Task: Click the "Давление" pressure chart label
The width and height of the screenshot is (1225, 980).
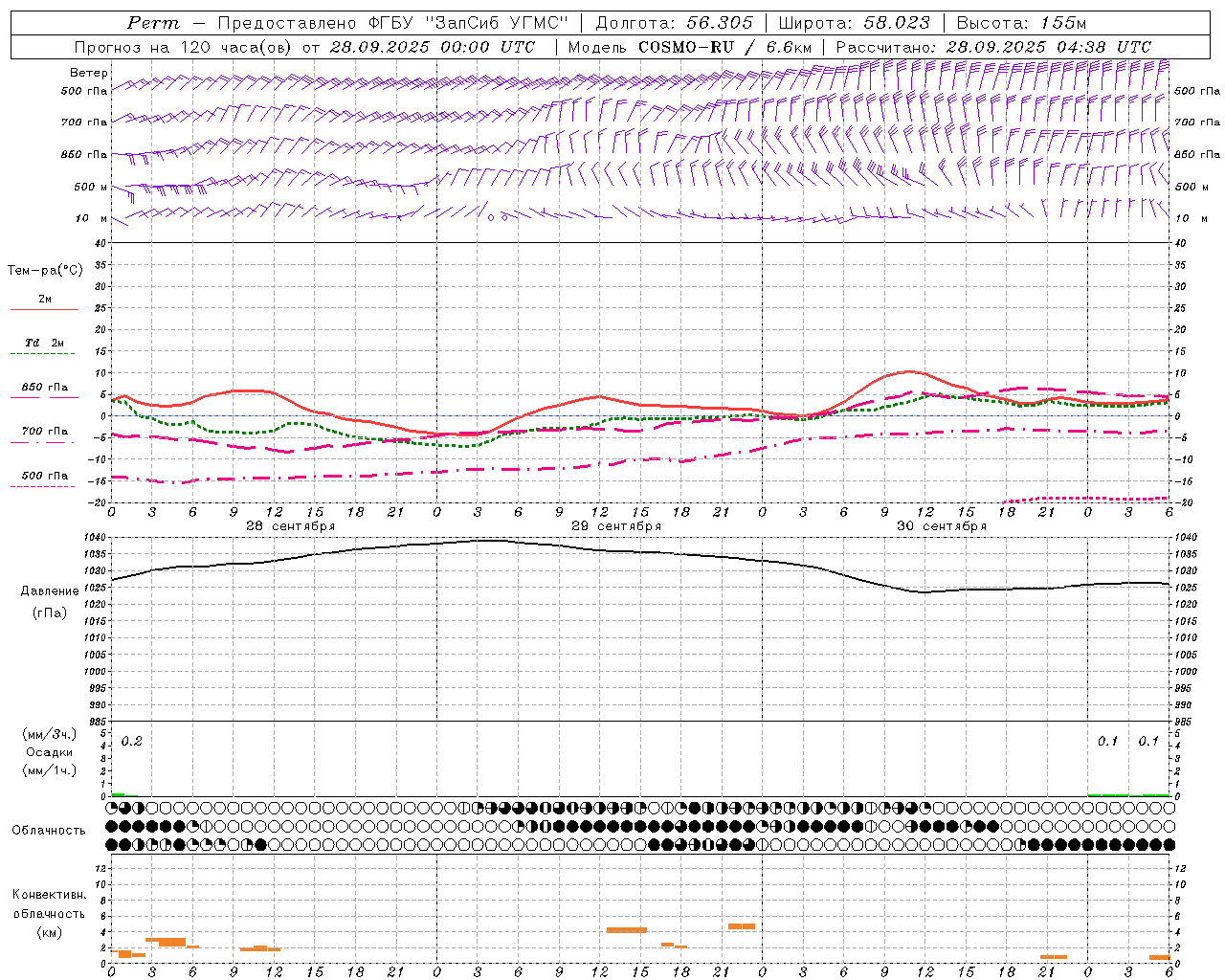Action: (x=50, y=591)
